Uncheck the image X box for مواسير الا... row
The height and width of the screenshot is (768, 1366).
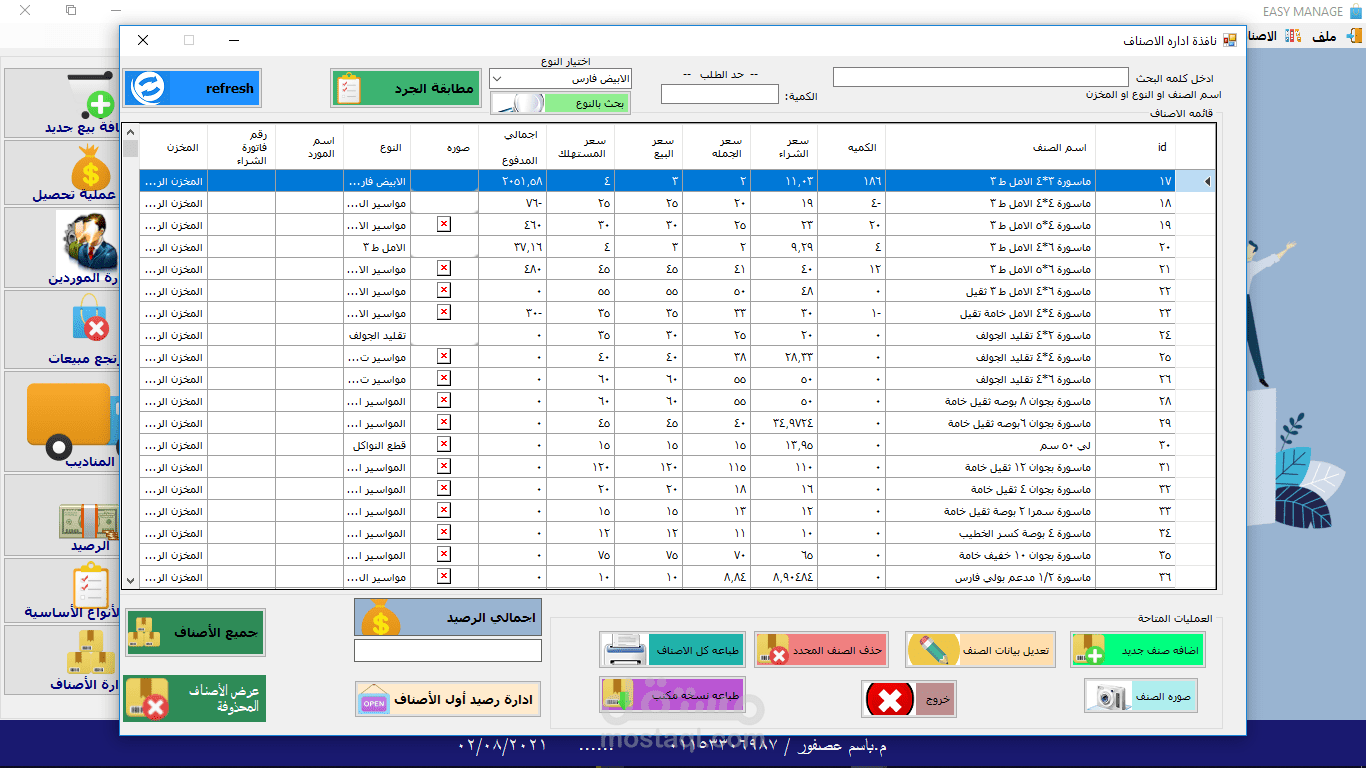(x=443, y=224)
